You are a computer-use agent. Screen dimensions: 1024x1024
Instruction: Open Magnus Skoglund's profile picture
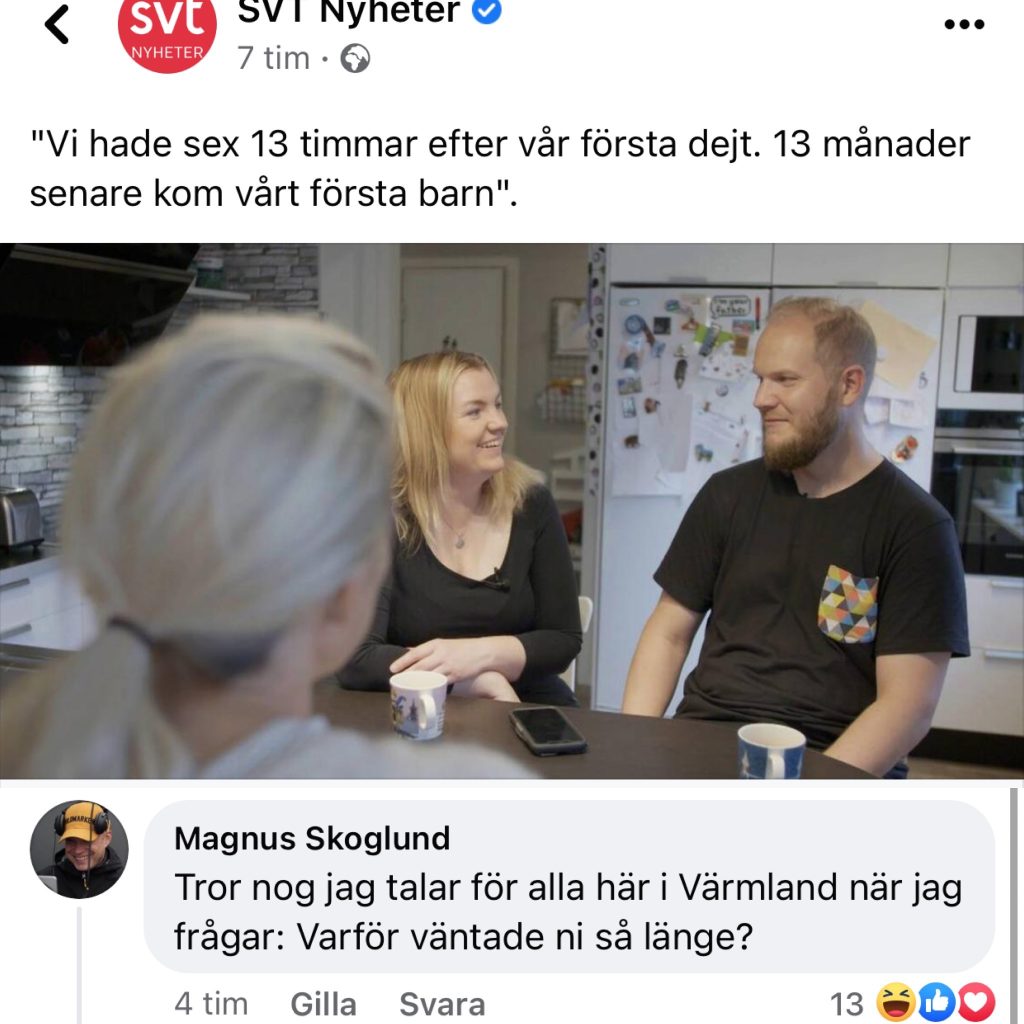(x=79, y=849)
